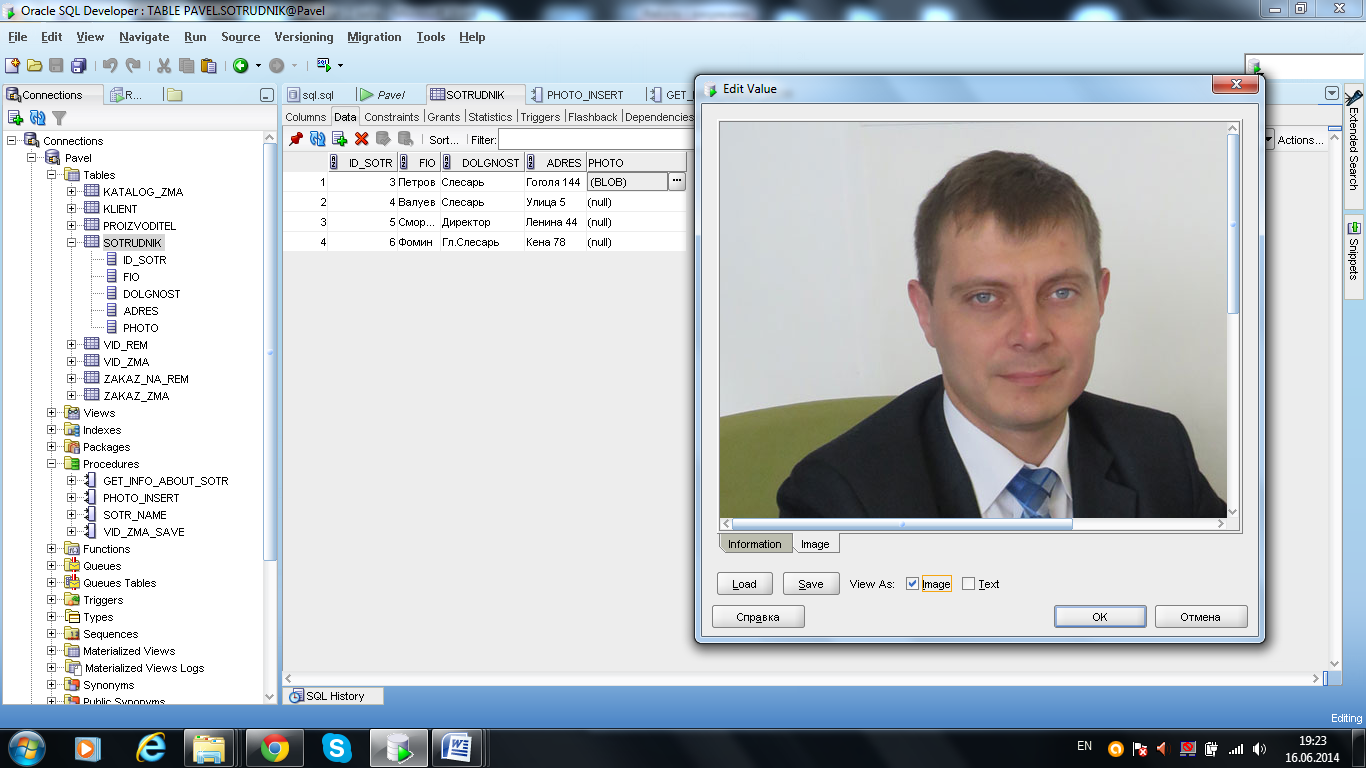The height and width of the screenshot is (768, 1366).
Task: Expand the GET_INFO_ABOUT_SOTR procedure node
Action: coord(71,481)
